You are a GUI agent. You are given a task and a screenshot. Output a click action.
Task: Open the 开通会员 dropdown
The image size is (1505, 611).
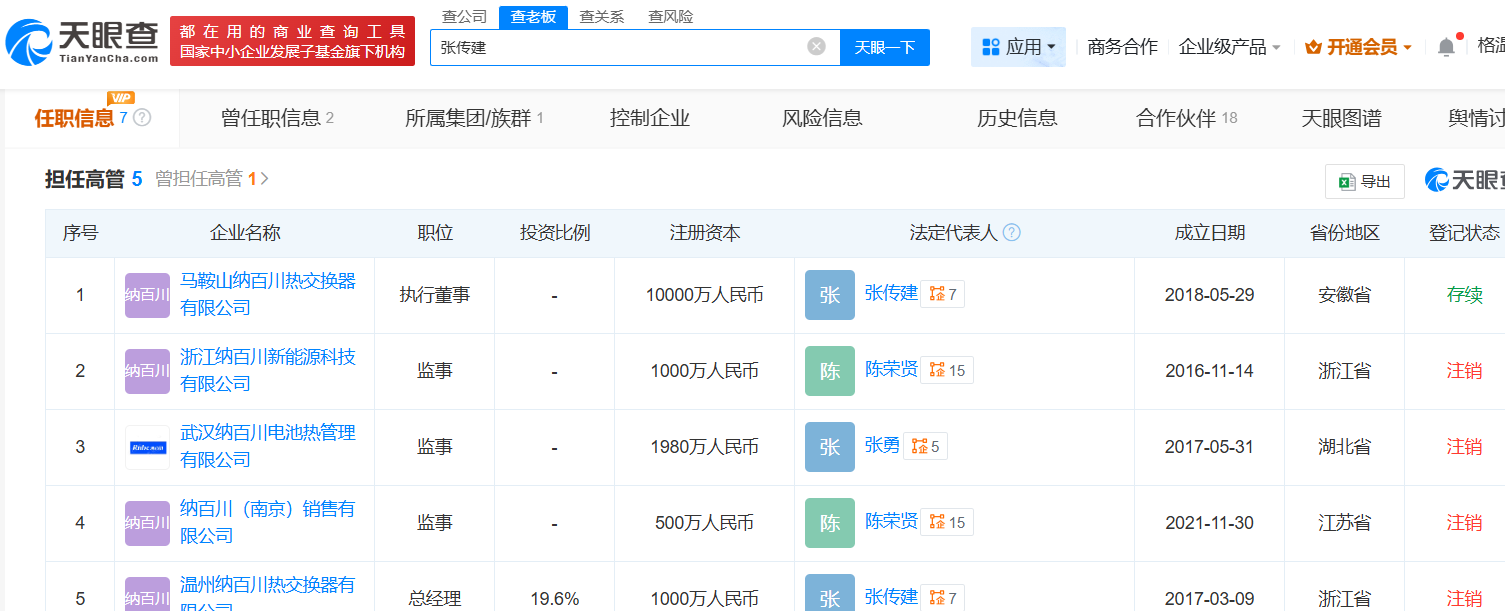(x=1358, y=47)
